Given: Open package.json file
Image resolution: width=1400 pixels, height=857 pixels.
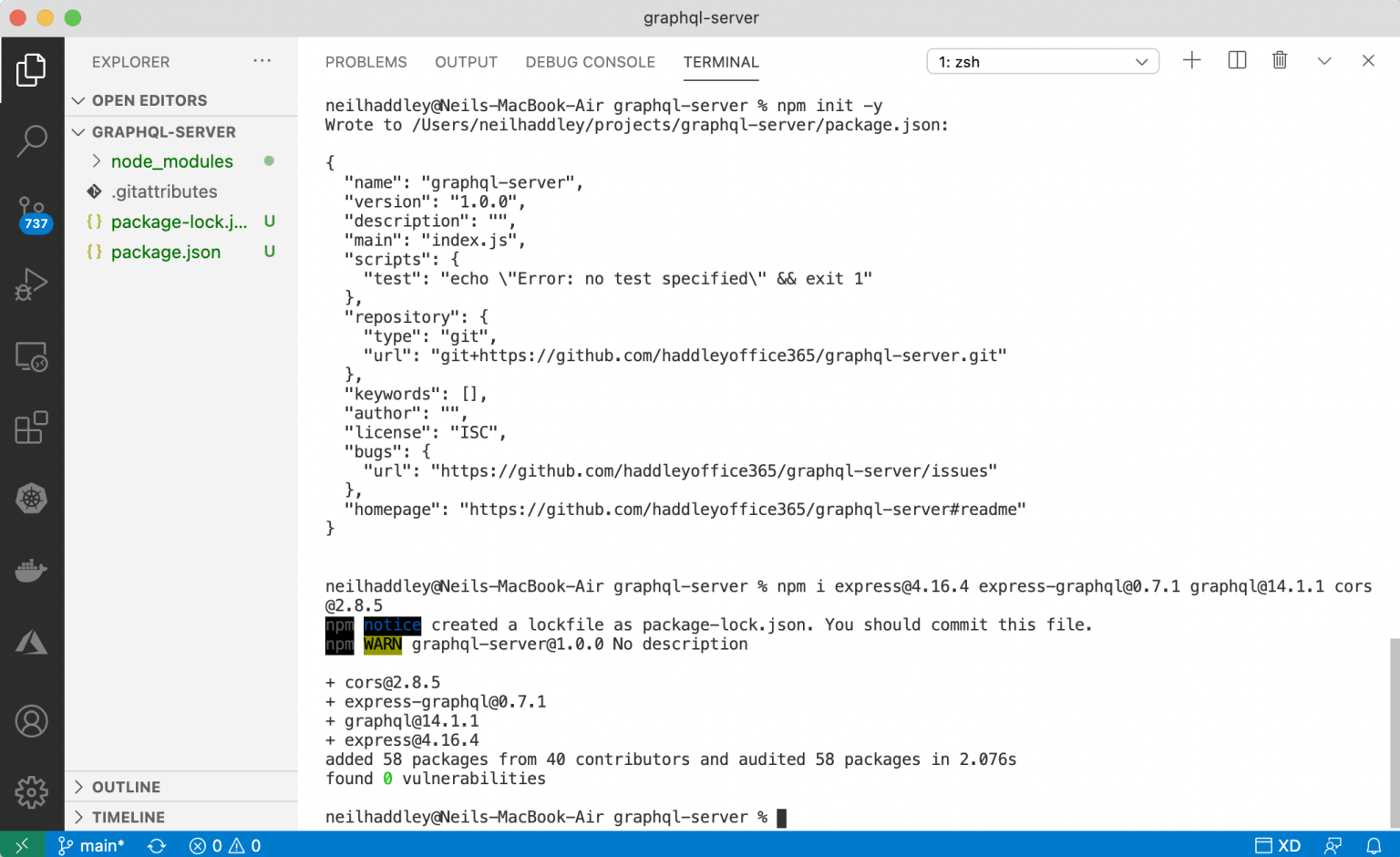Looking at the screenshot, I should click(x=181, y=252).
